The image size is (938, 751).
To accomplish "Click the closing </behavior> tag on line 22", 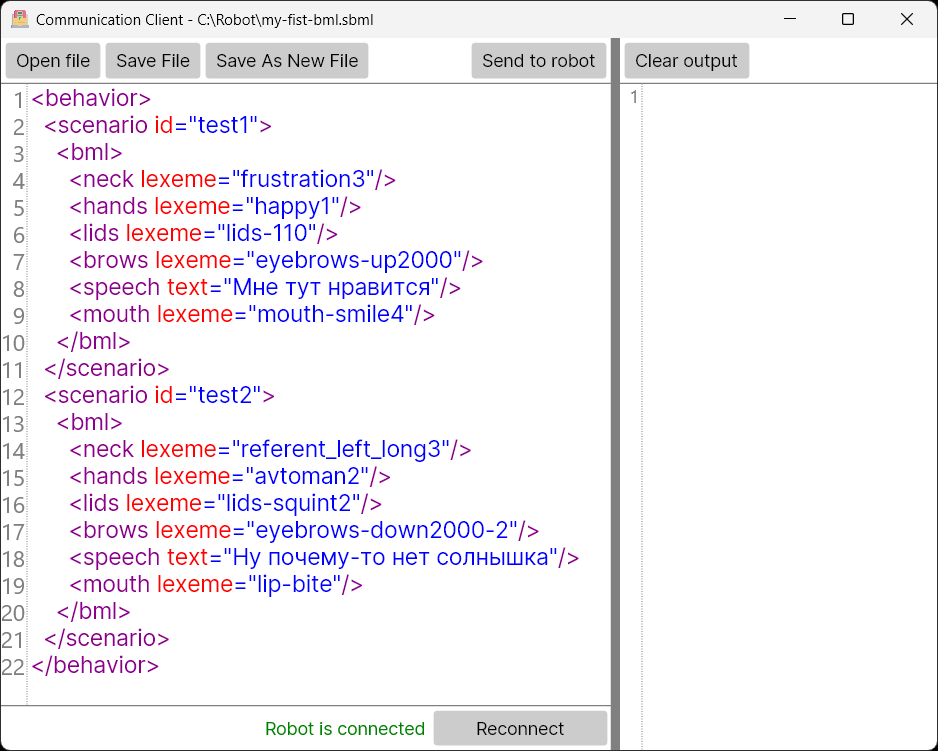I will 95,665.
